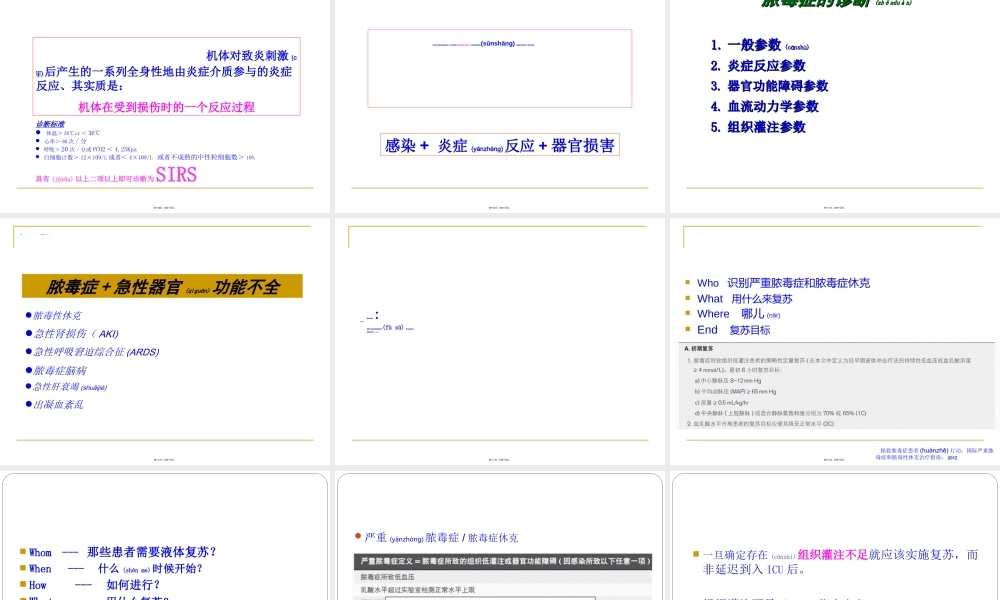Open the 感染 + 炎症反应 + 器官损害 slide
1000x600 pixels.
point(499,105)
